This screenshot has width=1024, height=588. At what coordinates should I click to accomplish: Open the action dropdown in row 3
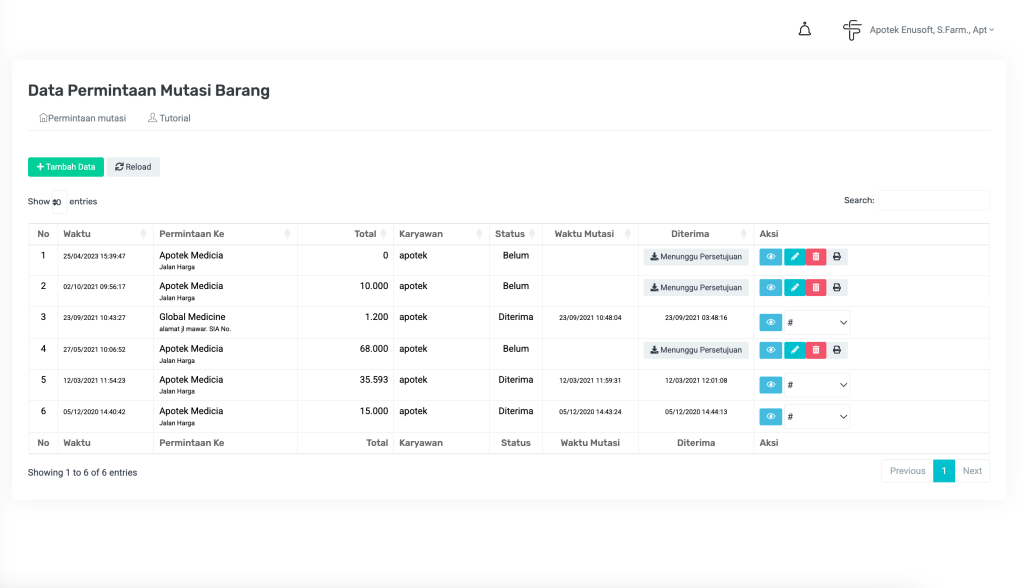(817, 322)
